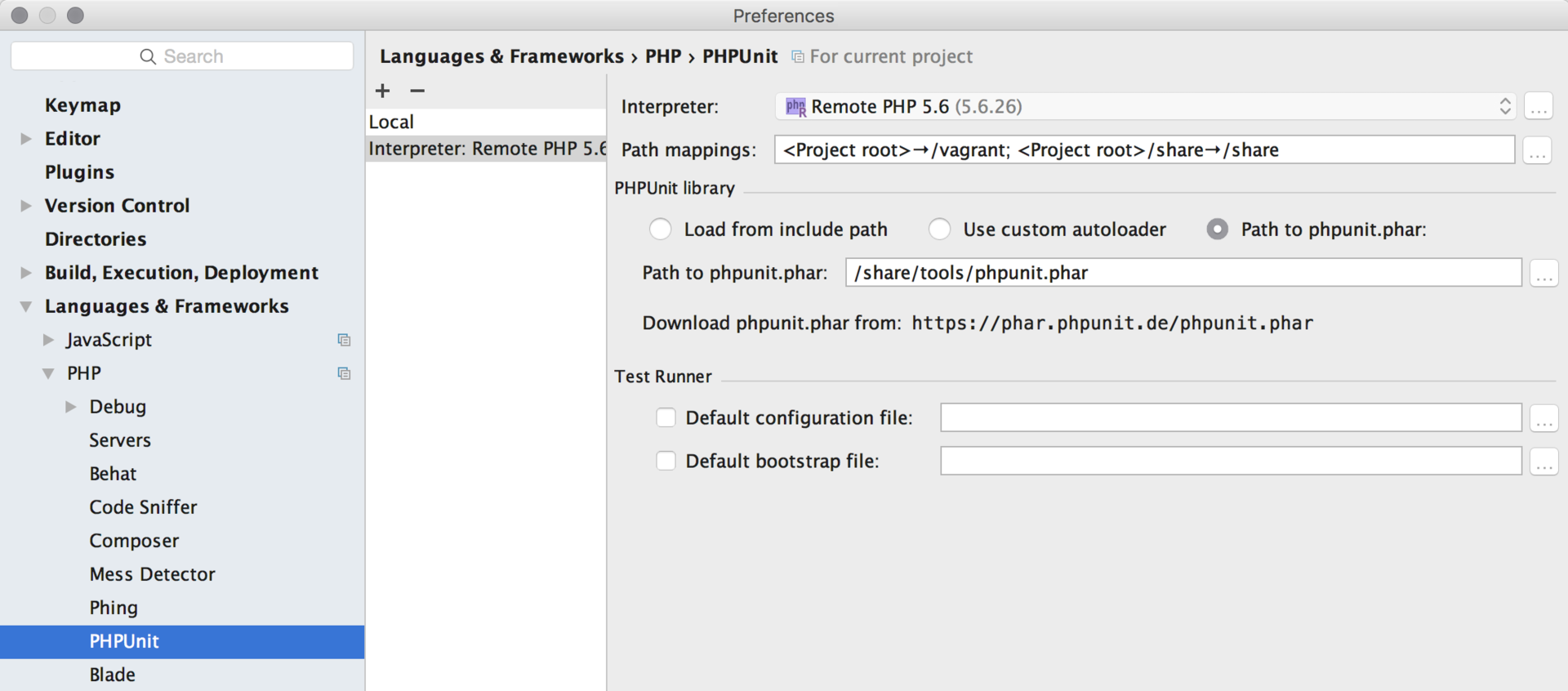
Task: Click the settings Search field
Action: coord(182,56)
